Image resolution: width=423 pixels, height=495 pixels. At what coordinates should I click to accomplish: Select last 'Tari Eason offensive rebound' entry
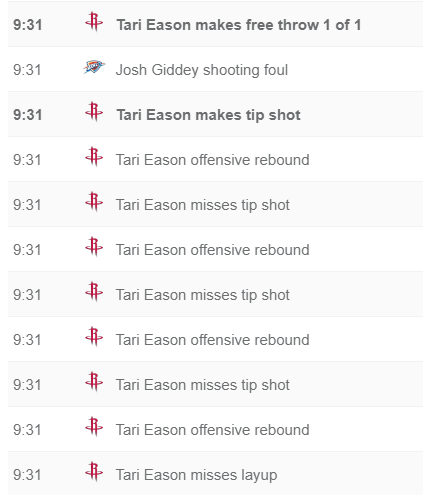pyautogui.click(x=213, y=430)
